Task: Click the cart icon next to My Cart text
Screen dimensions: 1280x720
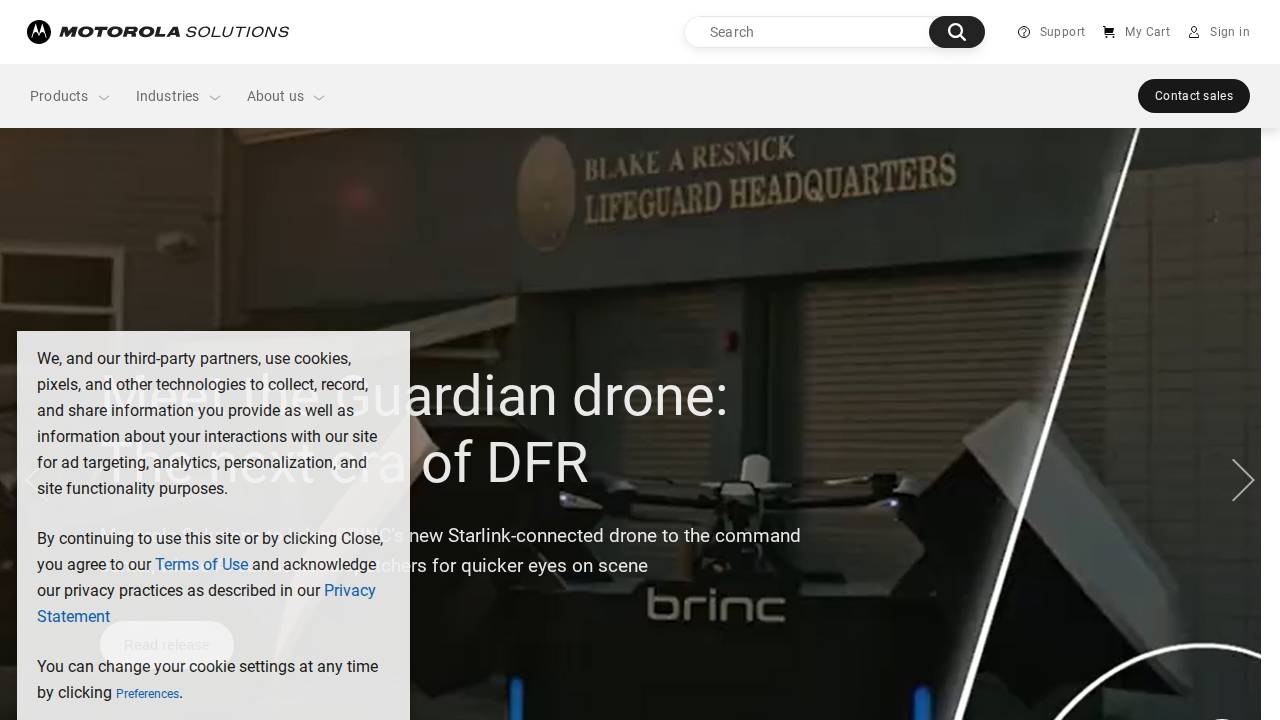Action: pos(1109,32)
